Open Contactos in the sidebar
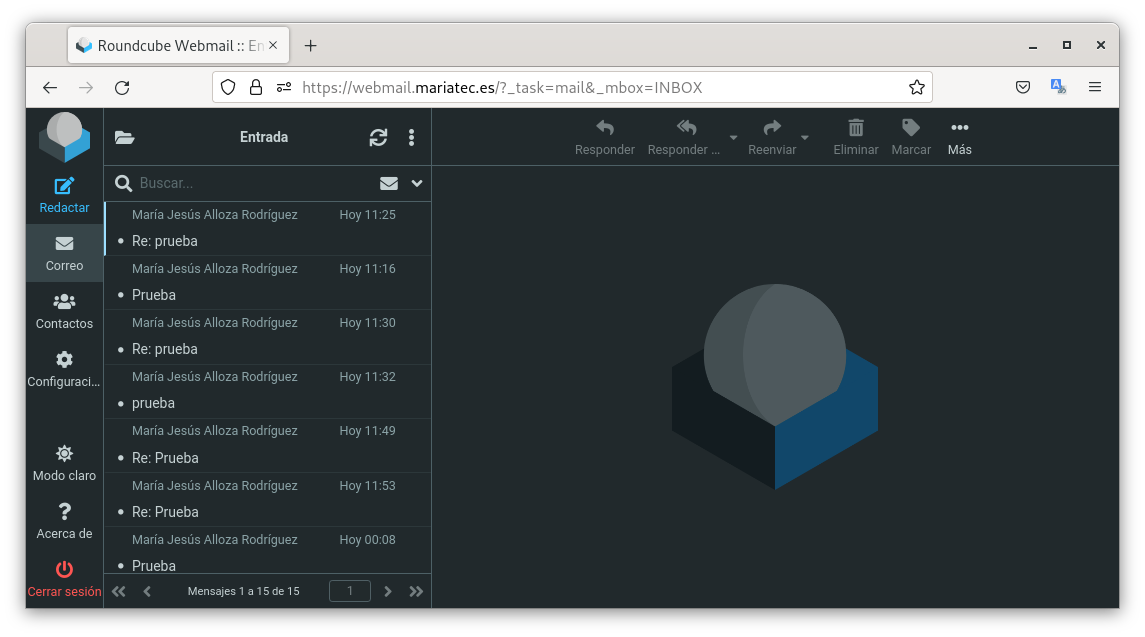Image resolution: width=1145 pixels, height=637 pixels. pyautogui.click(x=64, y=302)
